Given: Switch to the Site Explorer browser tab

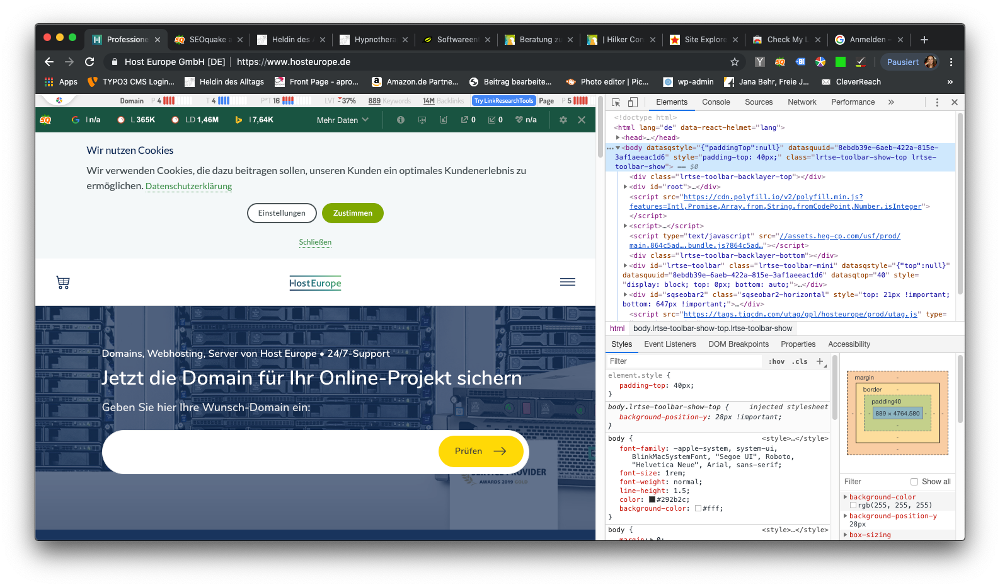Looking at the screenshot, I should [704, 40].
